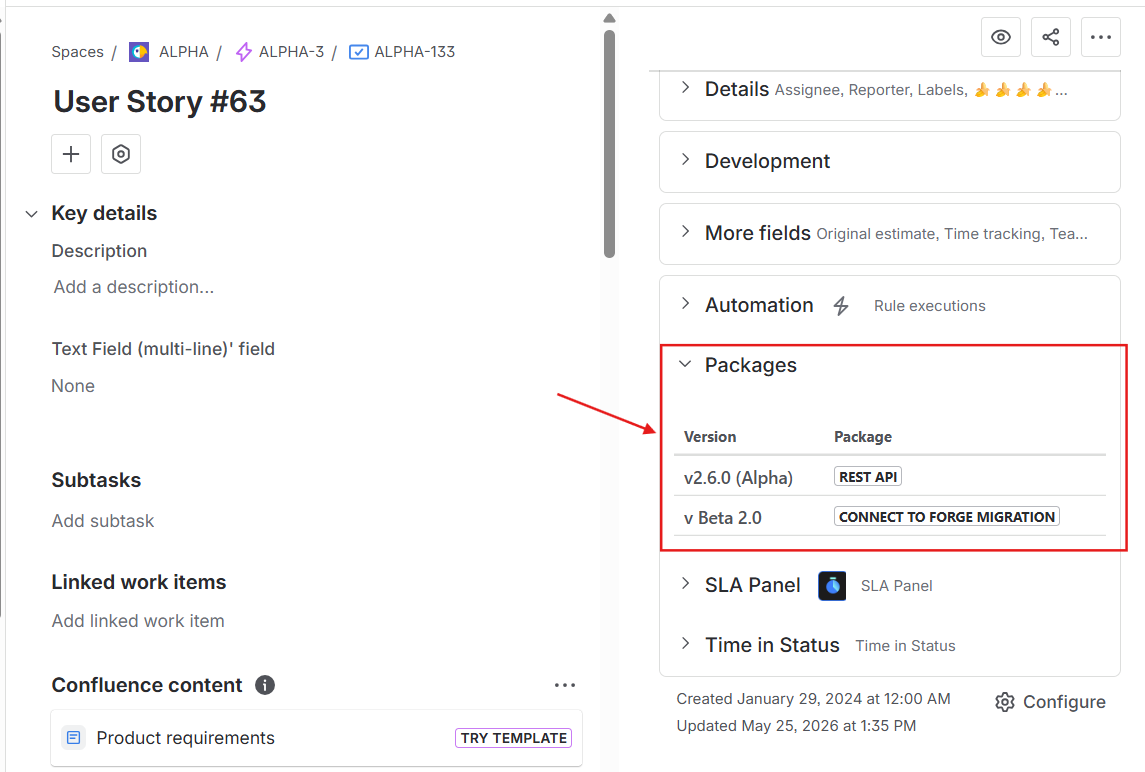Click the watch (eye) icon button
Viewport: 1145px width, 772px height.
coord(1000,37)
